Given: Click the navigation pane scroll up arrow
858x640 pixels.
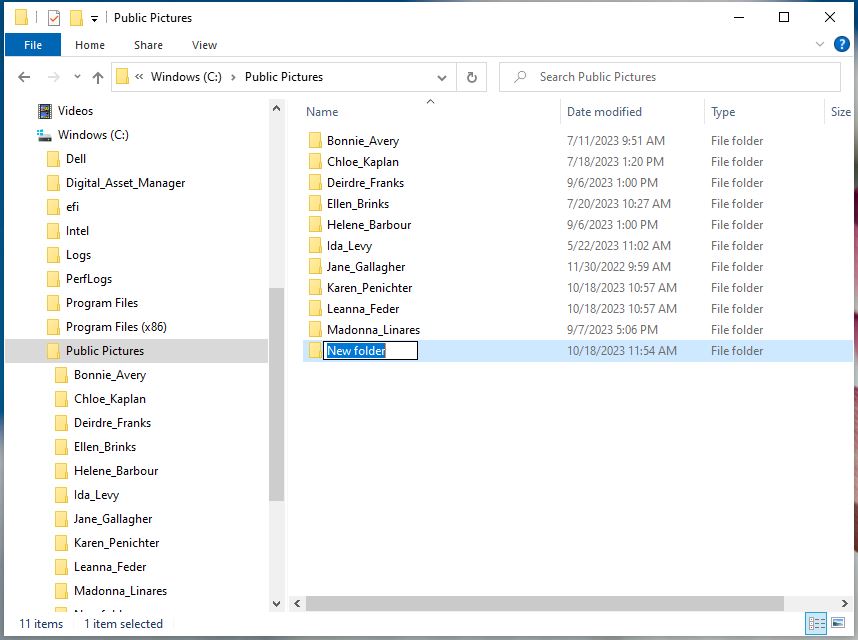Looking at the screenshot, I should click(x=276, y=108).
